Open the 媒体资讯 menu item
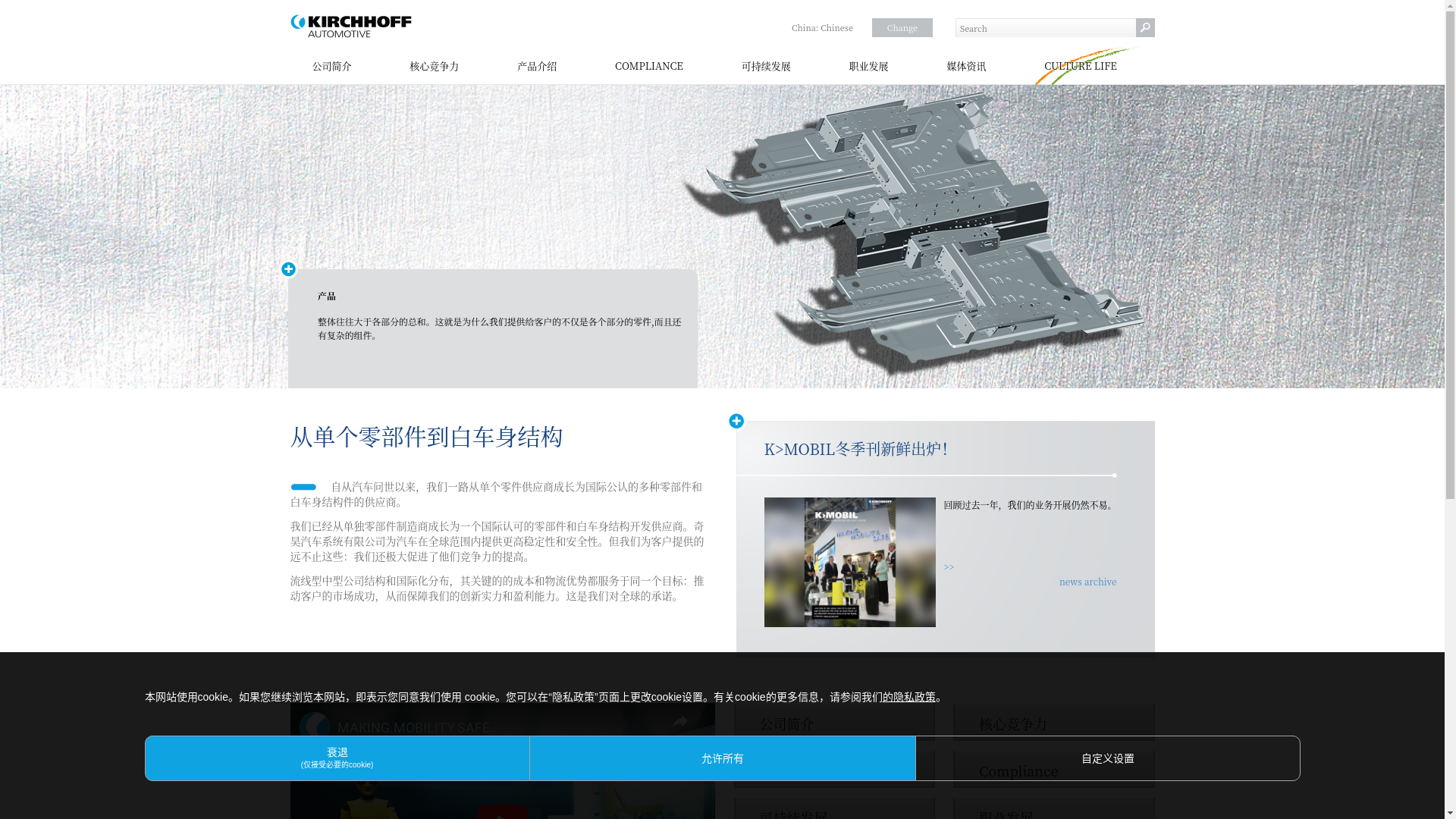 point(966,67)
